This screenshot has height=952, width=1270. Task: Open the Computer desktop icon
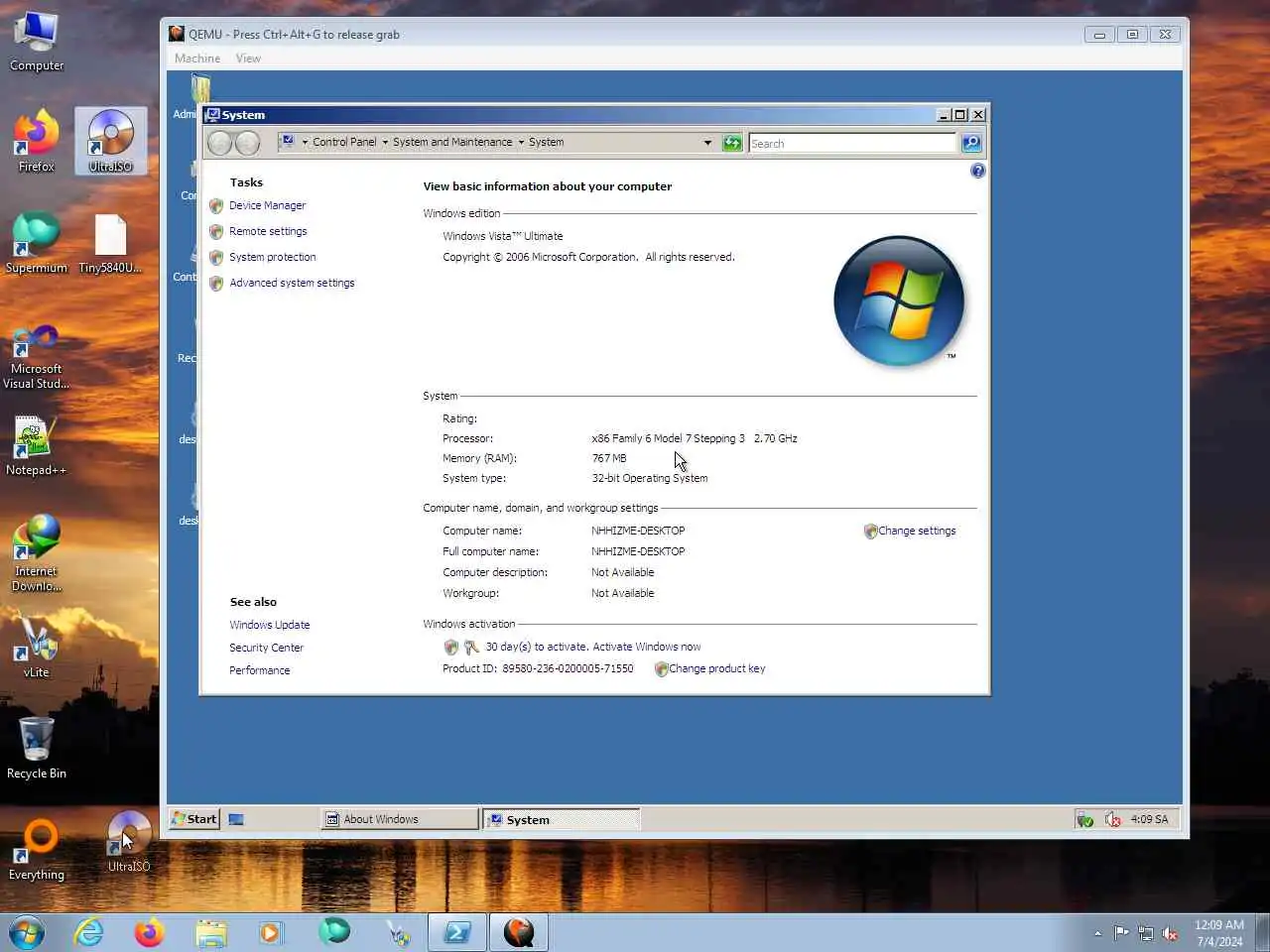[37, 42]
